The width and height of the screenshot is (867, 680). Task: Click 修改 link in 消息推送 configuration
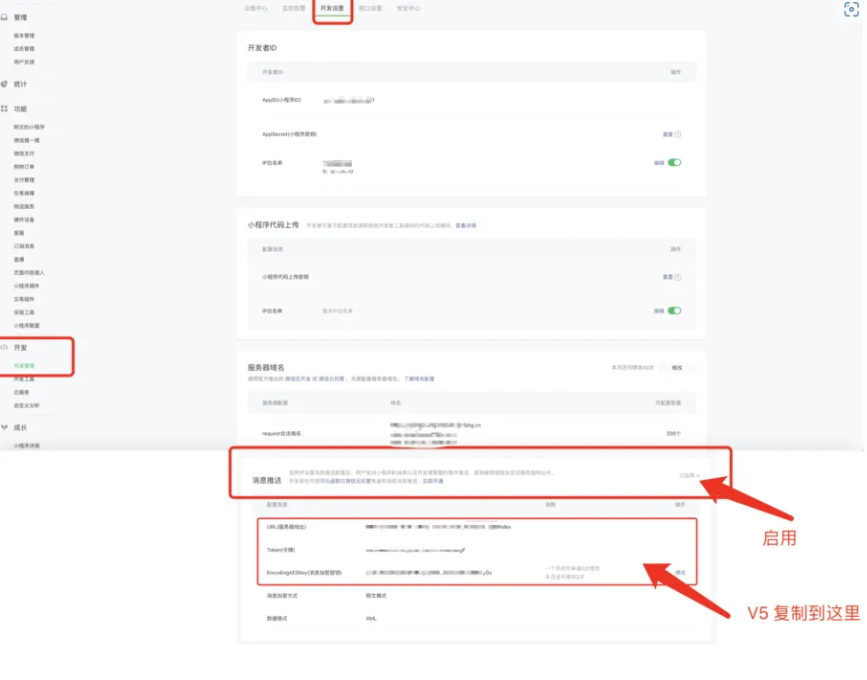(x=680, y=572)
